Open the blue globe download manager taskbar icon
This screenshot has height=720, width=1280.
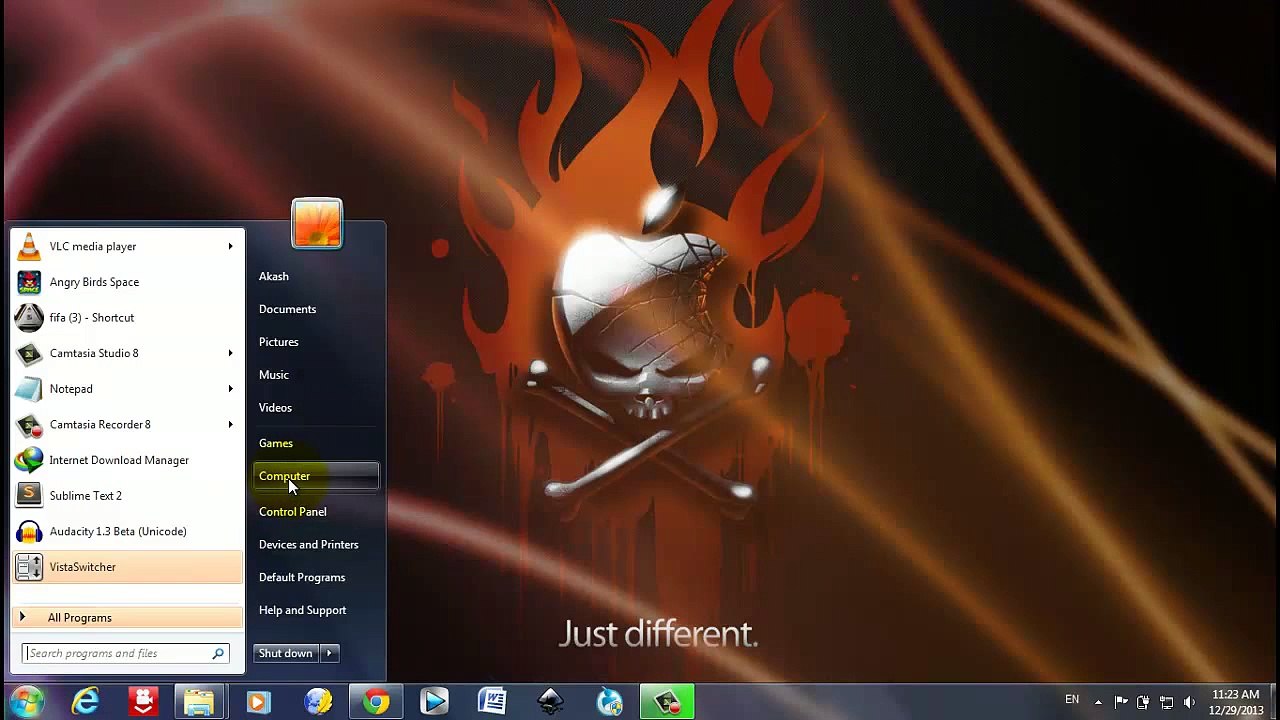point(609,702)
